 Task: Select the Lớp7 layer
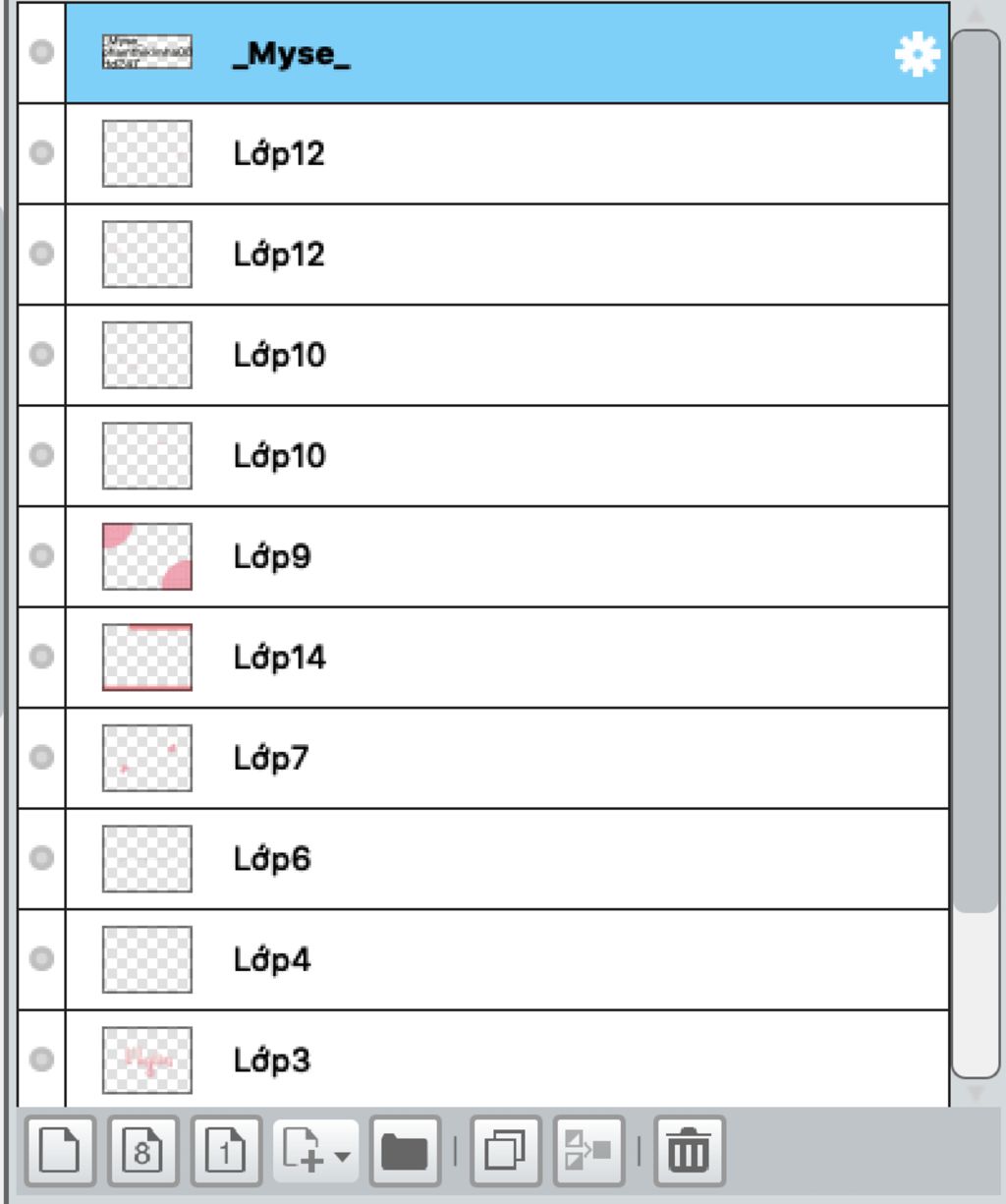point(507,758)
